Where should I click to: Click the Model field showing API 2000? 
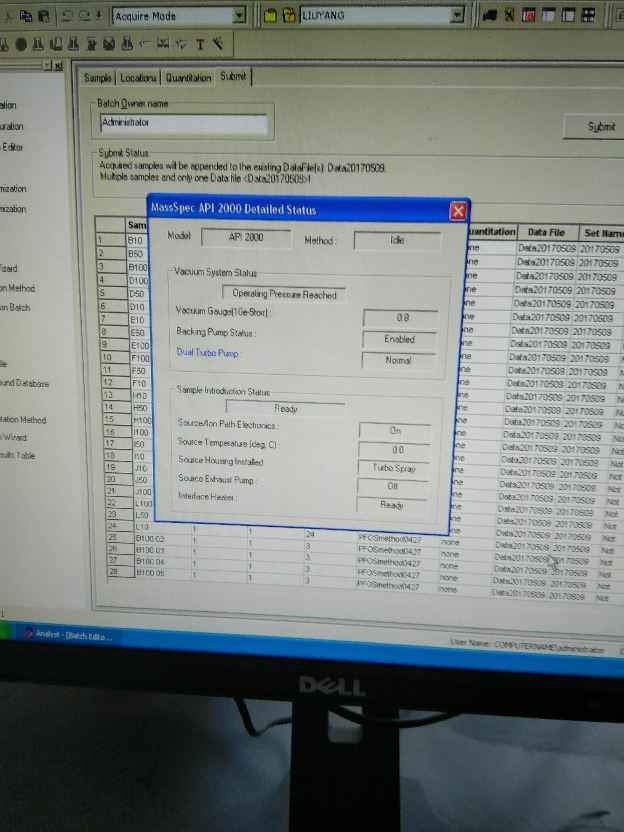[x=246, y=237]
